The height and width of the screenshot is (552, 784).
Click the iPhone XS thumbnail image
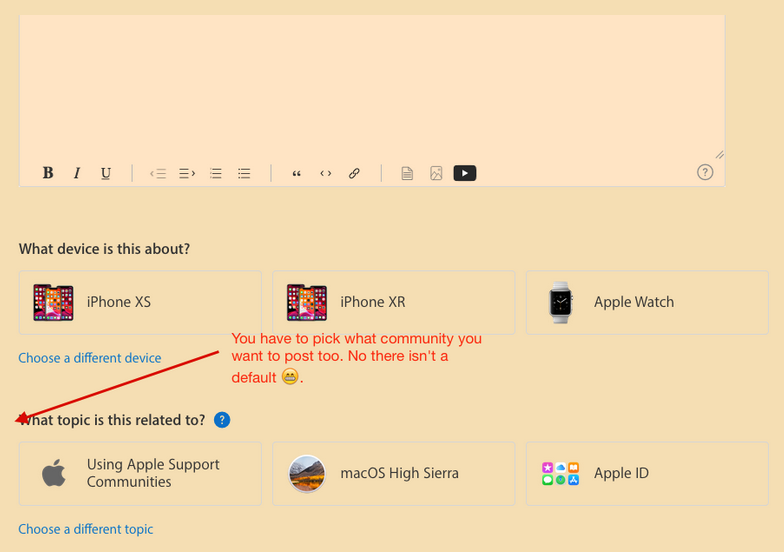[54, 302]
